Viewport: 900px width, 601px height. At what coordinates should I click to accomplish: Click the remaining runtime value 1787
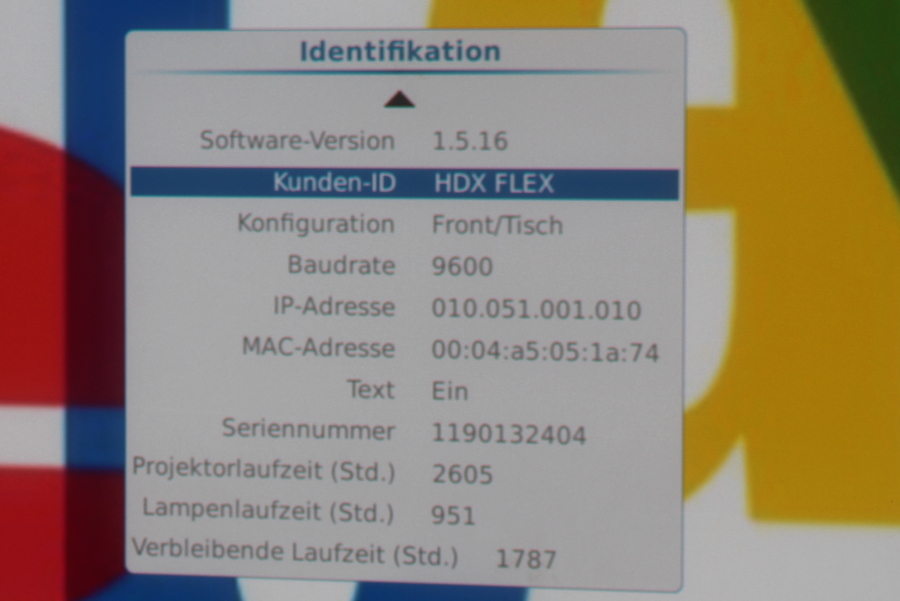point(526,559)
